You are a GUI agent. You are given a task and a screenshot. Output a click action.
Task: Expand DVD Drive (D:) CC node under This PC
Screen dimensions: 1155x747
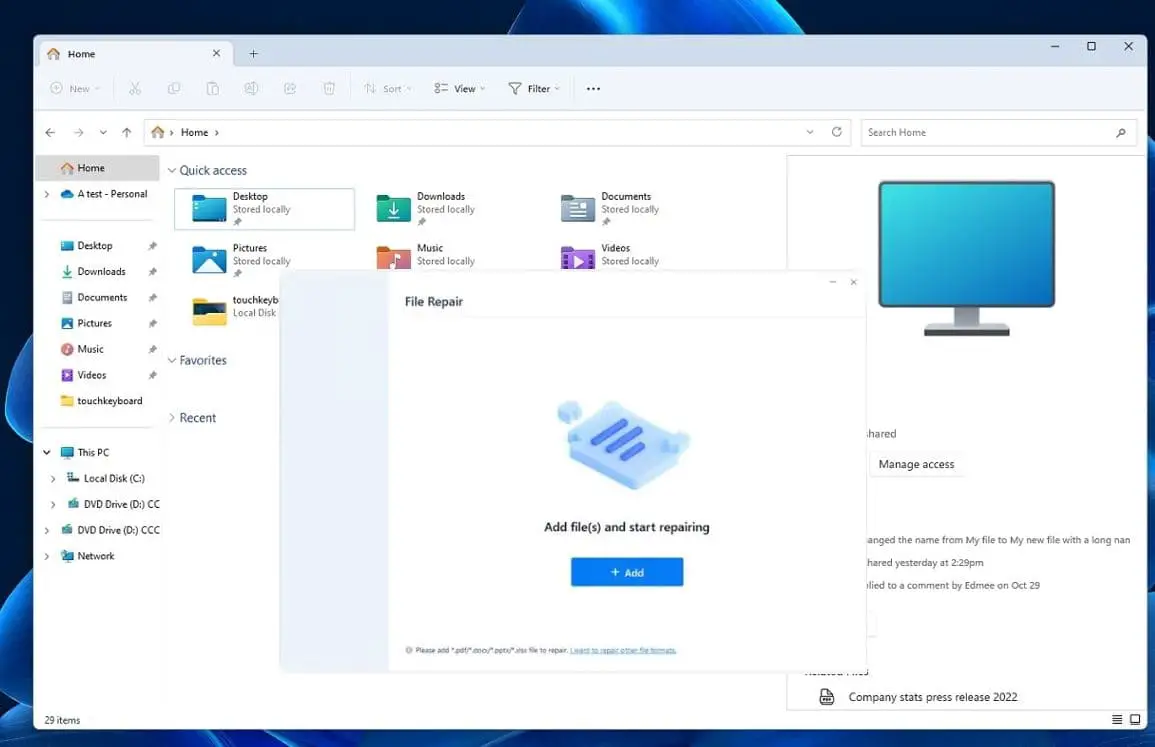coord(52,505)
